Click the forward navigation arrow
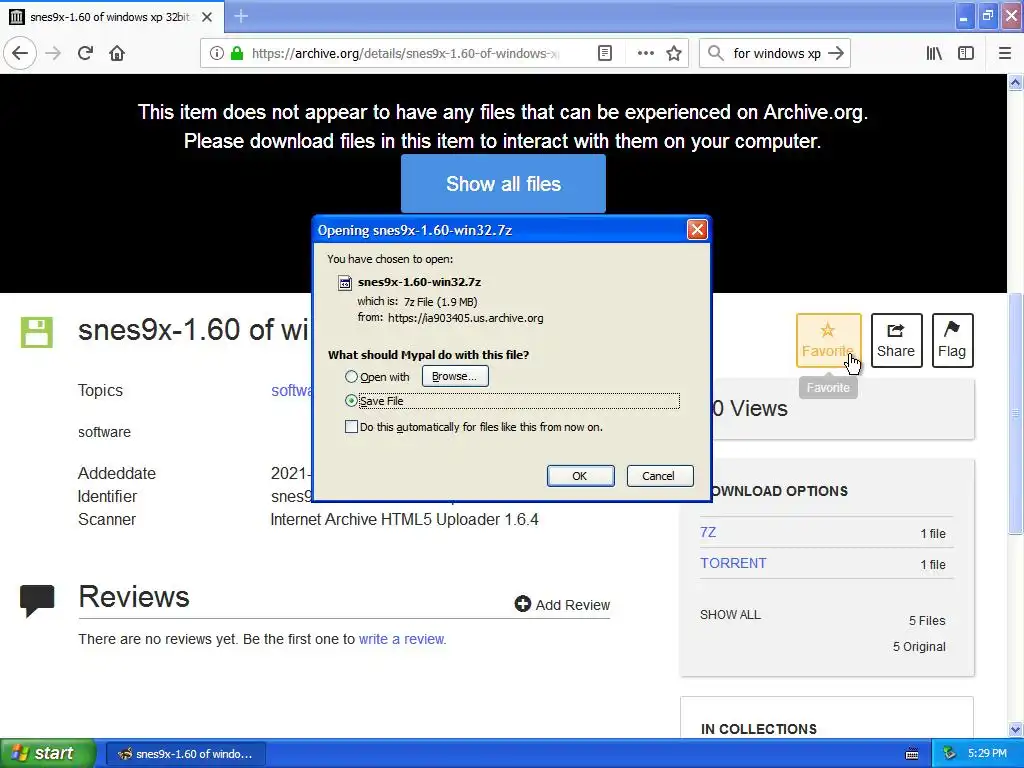This screenshot has height=768, width=1024. click(x=53, y=53)
